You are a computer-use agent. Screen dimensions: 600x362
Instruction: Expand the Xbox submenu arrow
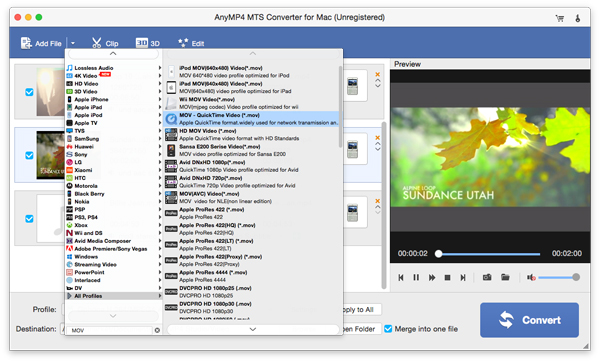pyautogui.click(x=160, y=225)
